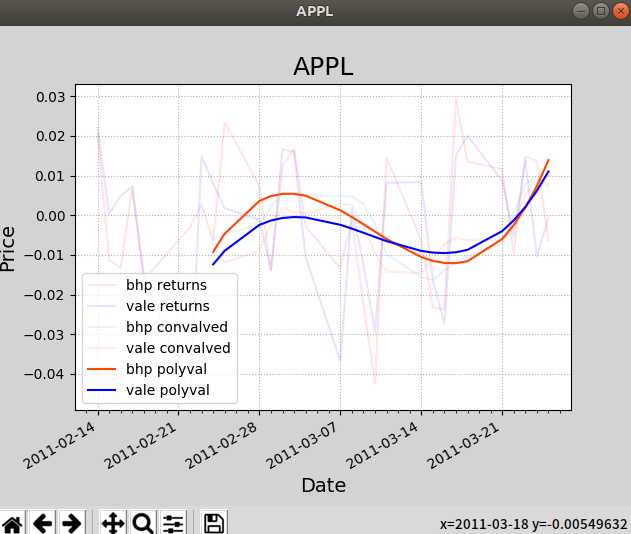Click the Date x-axis label
Screen dimensions: 631x534
click(x=324, y=485)
